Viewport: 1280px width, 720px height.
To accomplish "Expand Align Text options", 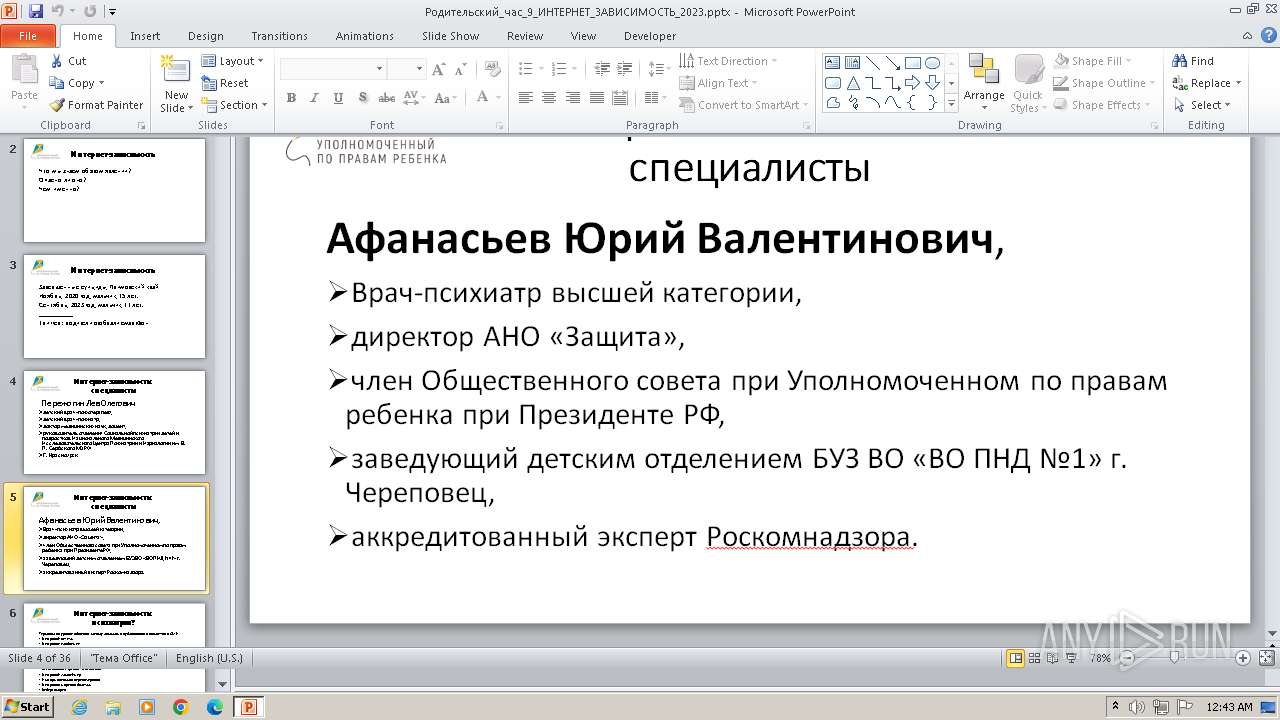I will click(x=718, y=83).
